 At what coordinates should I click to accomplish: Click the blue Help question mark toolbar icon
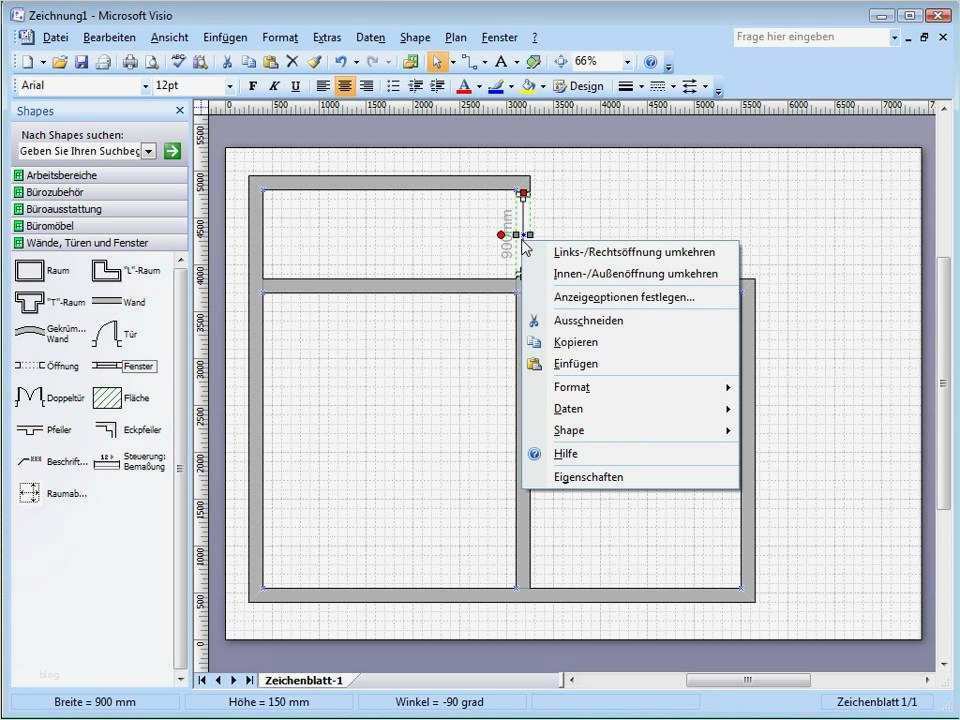(651, 62)
